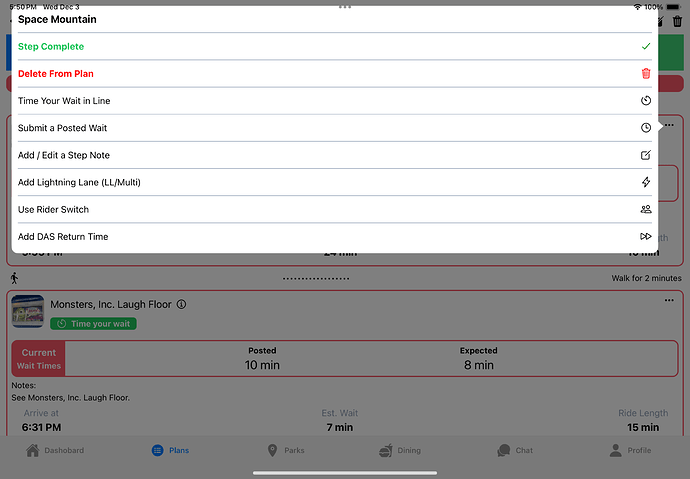The height and width of the screenshot is (479, 690).
Task: Open the Monsters, Inc. Laugh Floor three-dot menu
Action: [669, 301]
